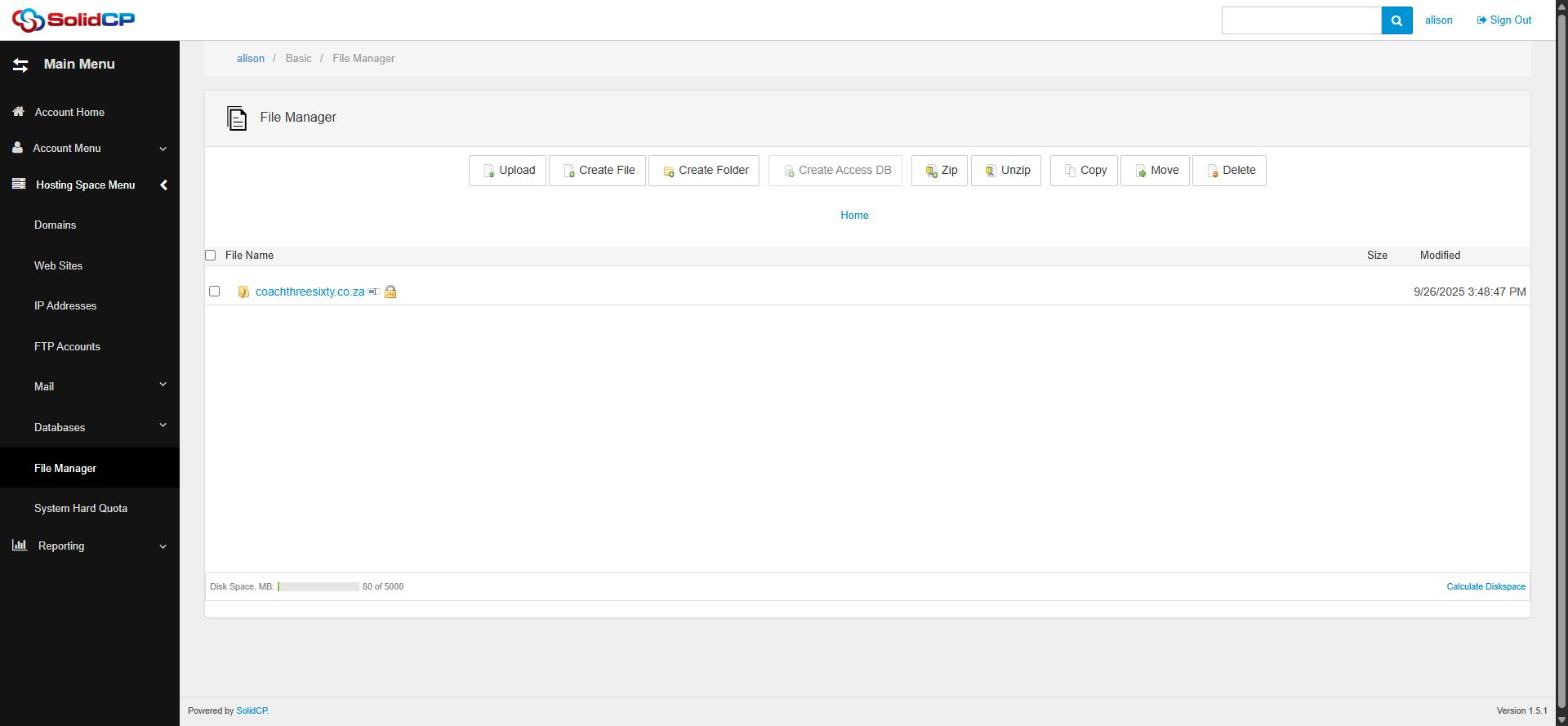Expand the Account Menu chevron
The height and width of the screenshot is (726, 1568).
pos(163,149)
